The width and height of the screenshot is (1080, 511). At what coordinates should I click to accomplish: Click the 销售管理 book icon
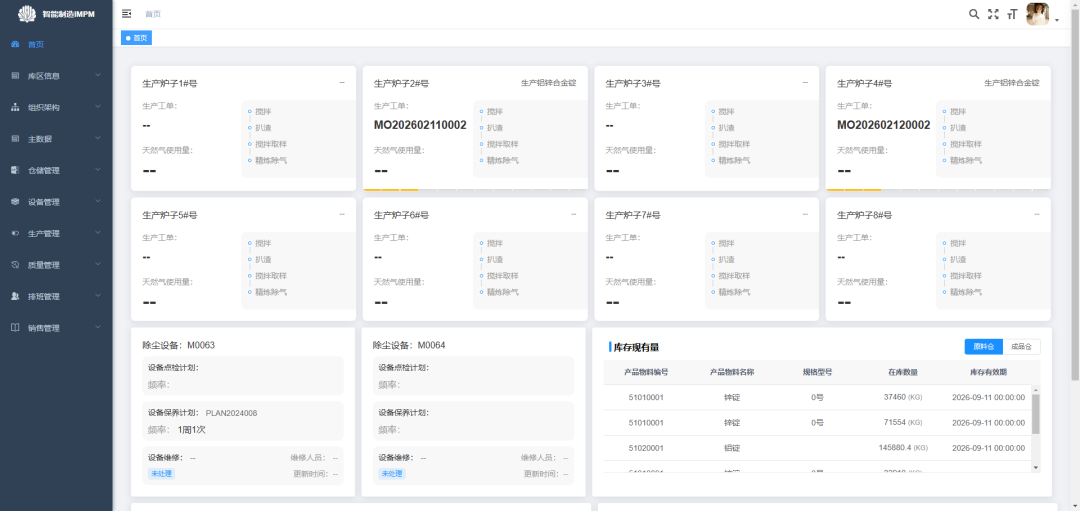pos(15,328)
